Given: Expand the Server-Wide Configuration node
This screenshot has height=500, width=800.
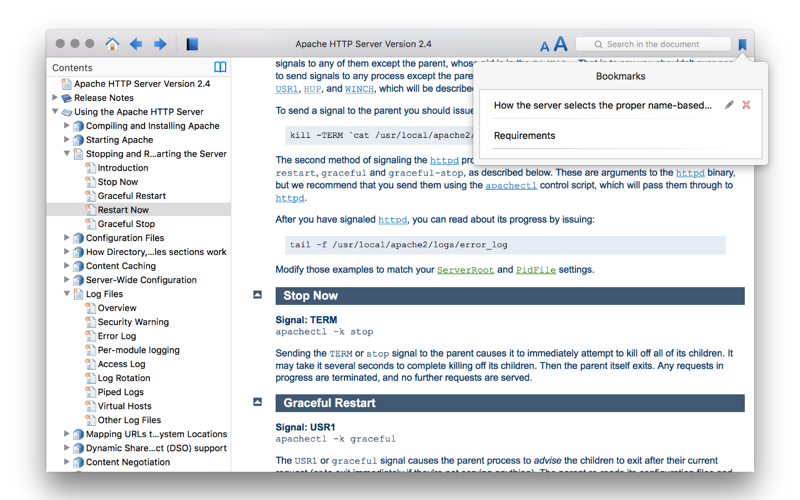Looking at the screenshot, I should pyautogui.click(x=67, y=279).
